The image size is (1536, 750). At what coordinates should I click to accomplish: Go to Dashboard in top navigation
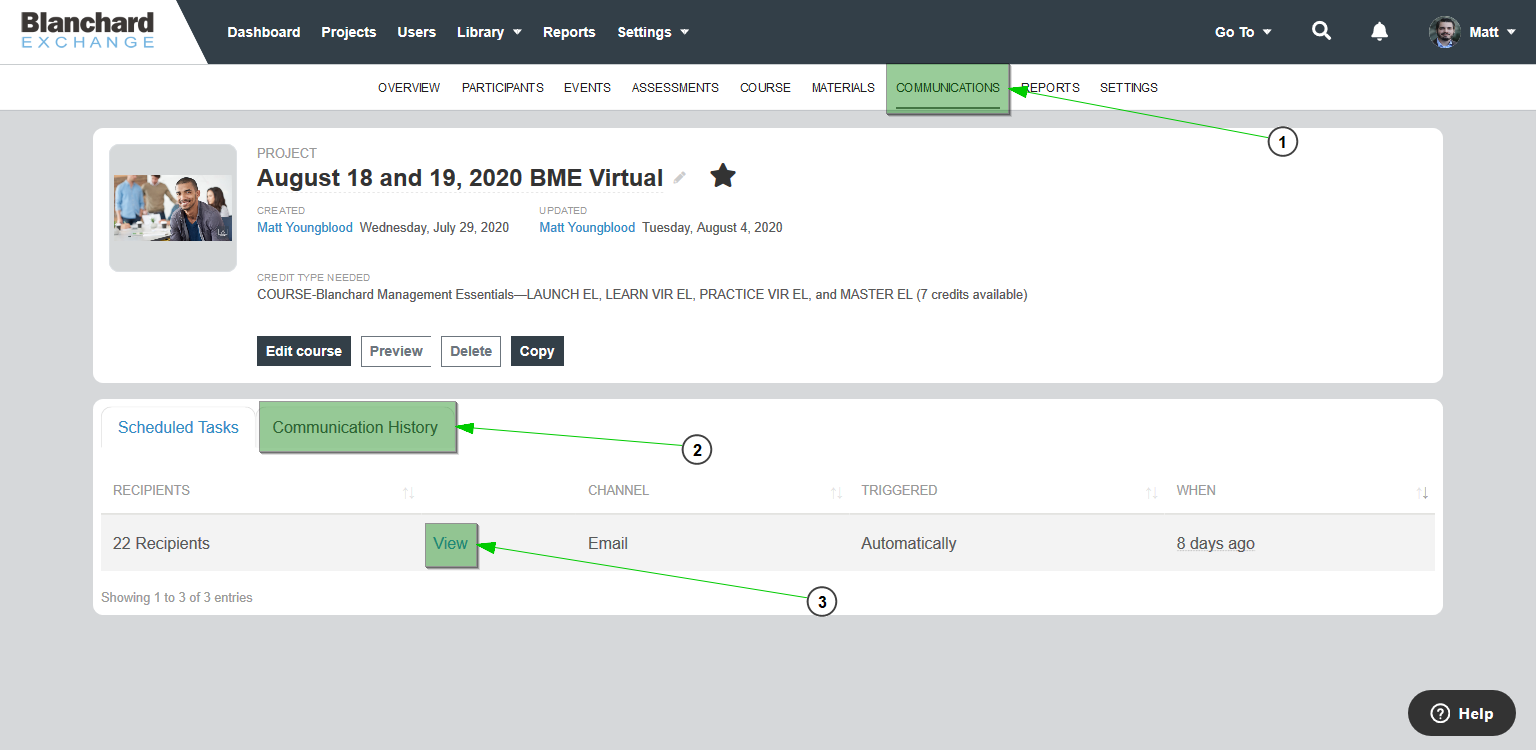coord(263,32)
